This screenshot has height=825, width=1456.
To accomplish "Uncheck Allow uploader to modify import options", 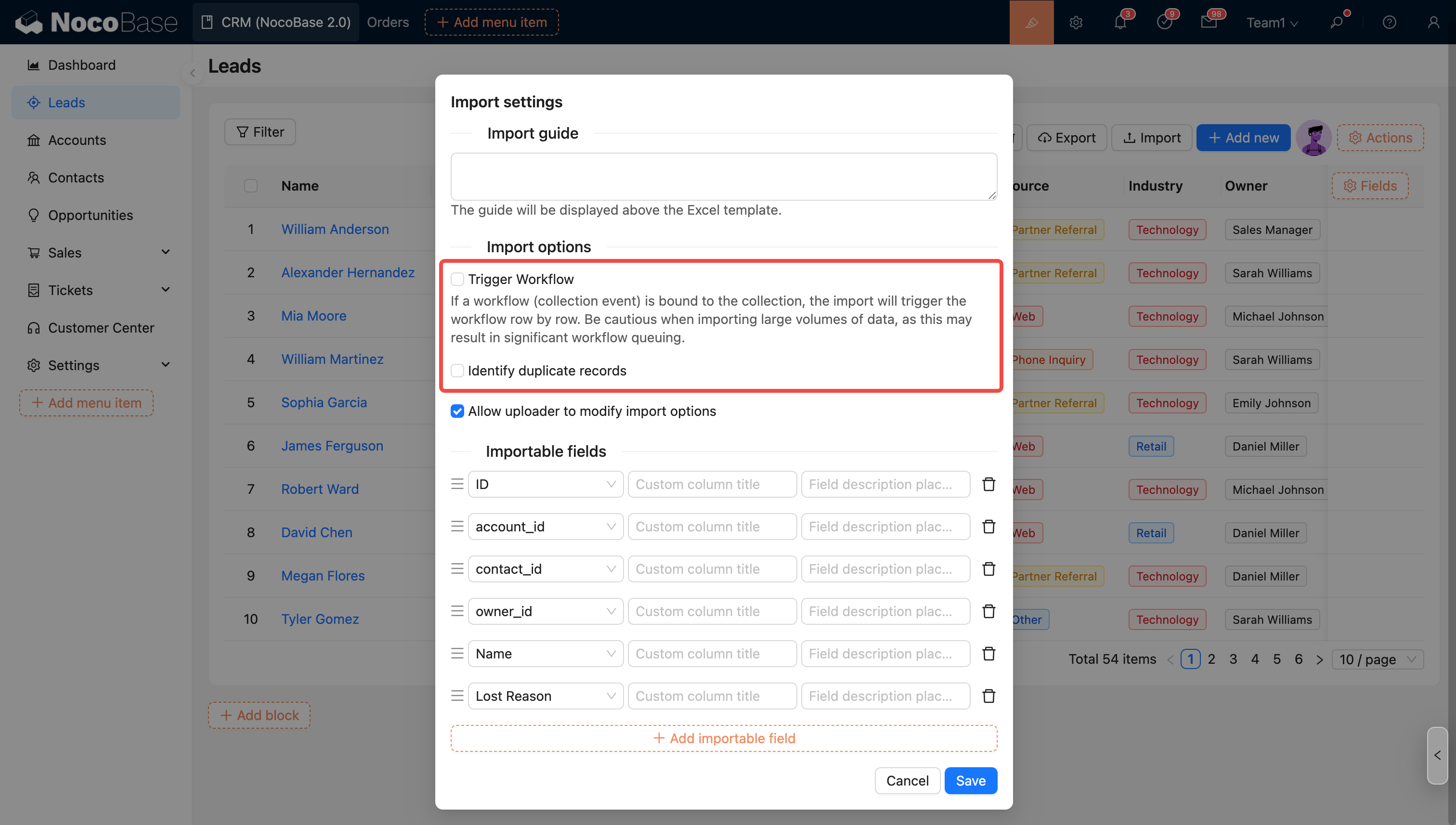I will tap(457, 411).
